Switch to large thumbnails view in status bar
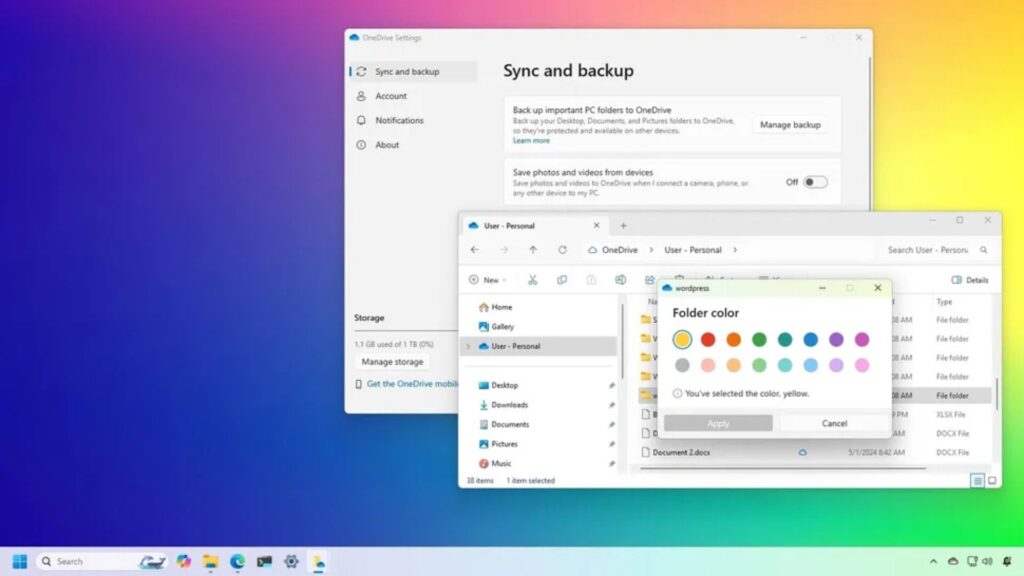Image resolution: width=1024 pixels, height=576 pixels. [992, 481]
